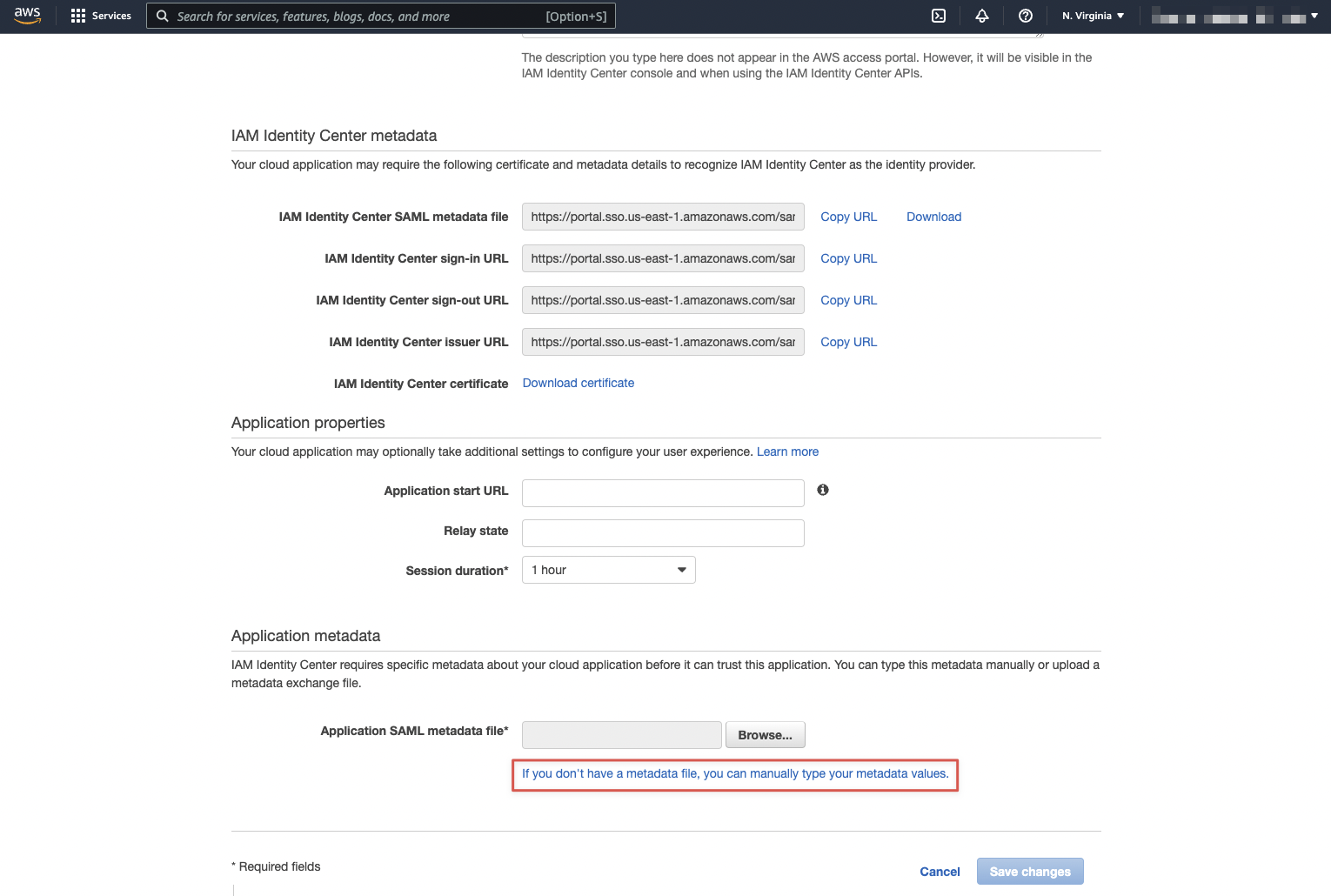The height and width of the screenshot is (896, 1331).
Task: Open the Session duration dropdown
Action: pos(608,570)
